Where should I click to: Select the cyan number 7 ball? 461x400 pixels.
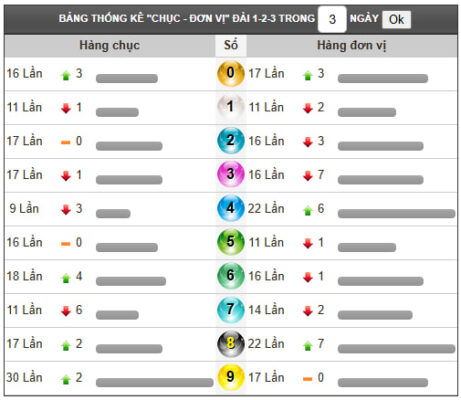point(231,310)
